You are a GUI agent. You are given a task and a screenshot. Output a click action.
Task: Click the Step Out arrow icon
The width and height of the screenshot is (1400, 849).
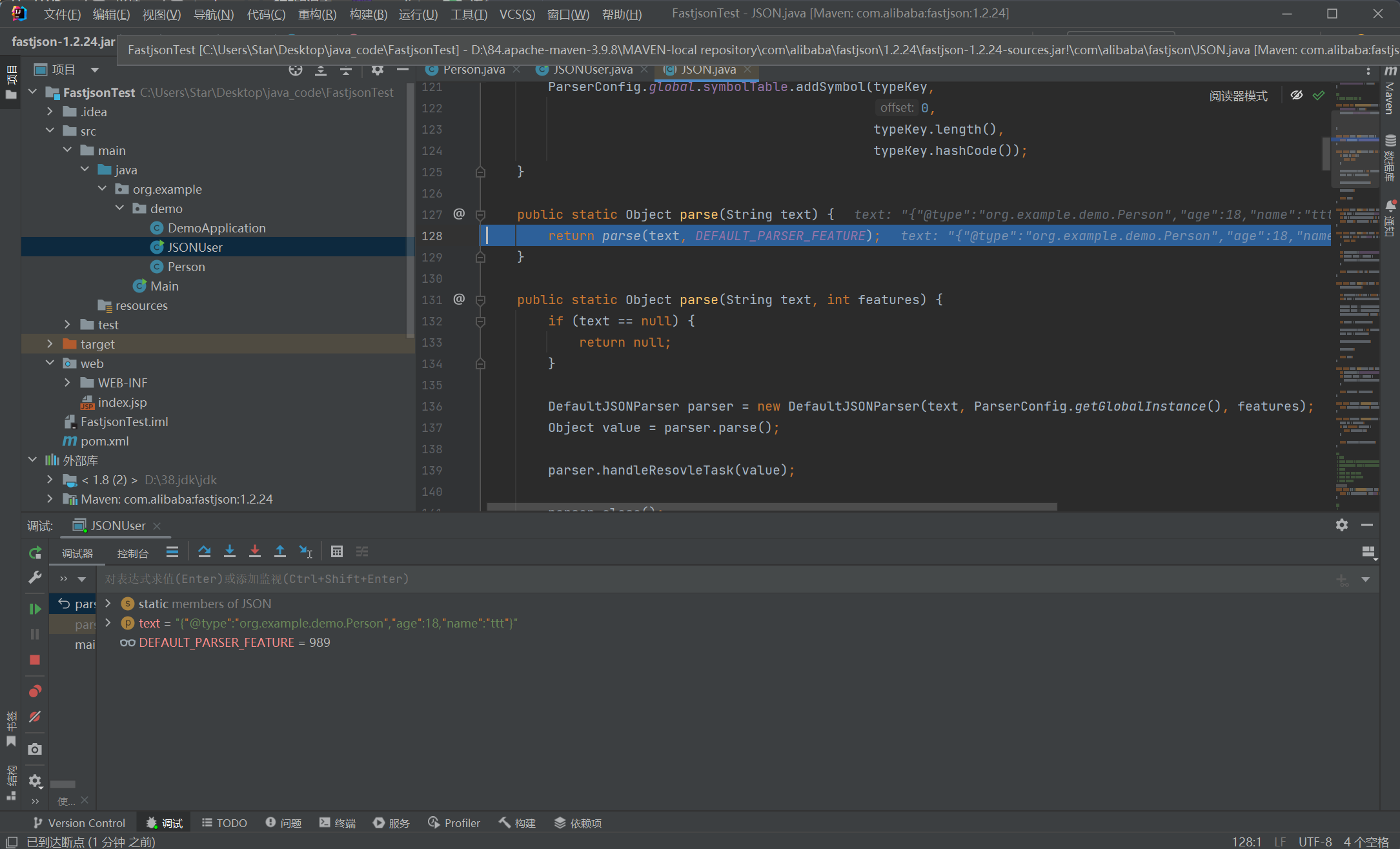pos(279,551)
